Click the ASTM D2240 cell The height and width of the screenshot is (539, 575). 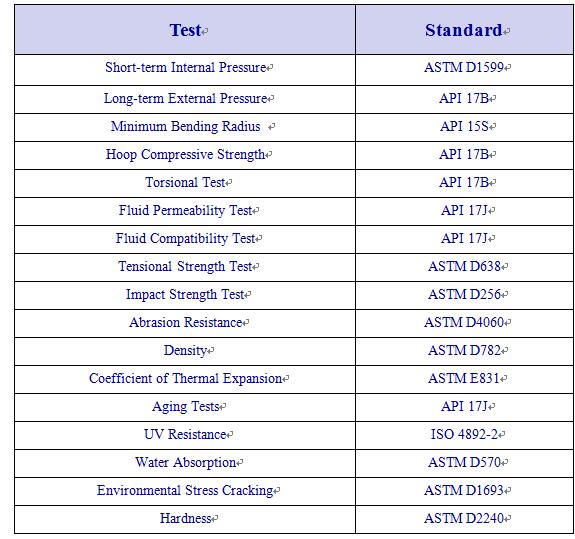point(464,519)
